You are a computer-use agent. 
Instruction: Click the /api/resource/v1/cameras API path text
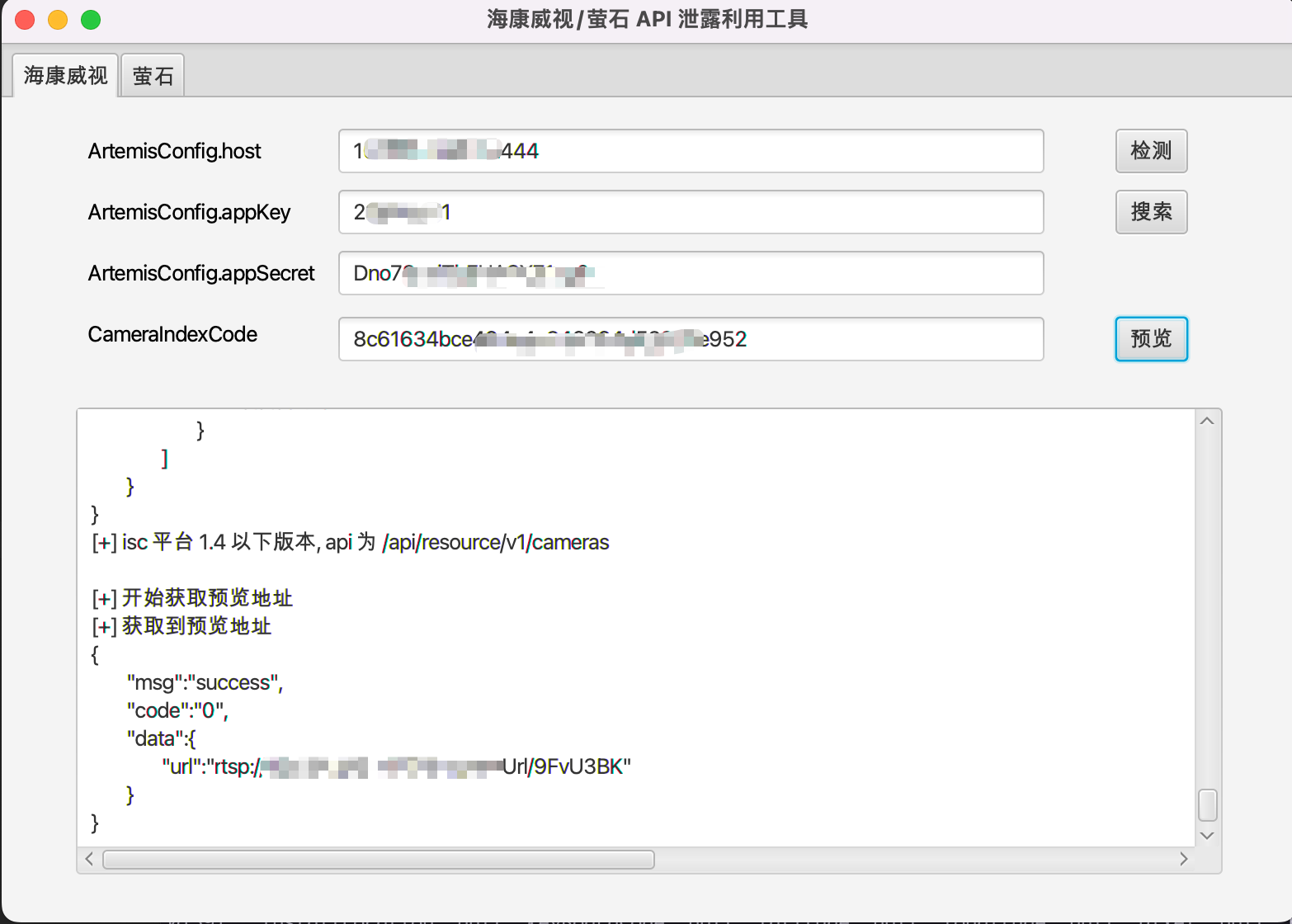point(495,542)
